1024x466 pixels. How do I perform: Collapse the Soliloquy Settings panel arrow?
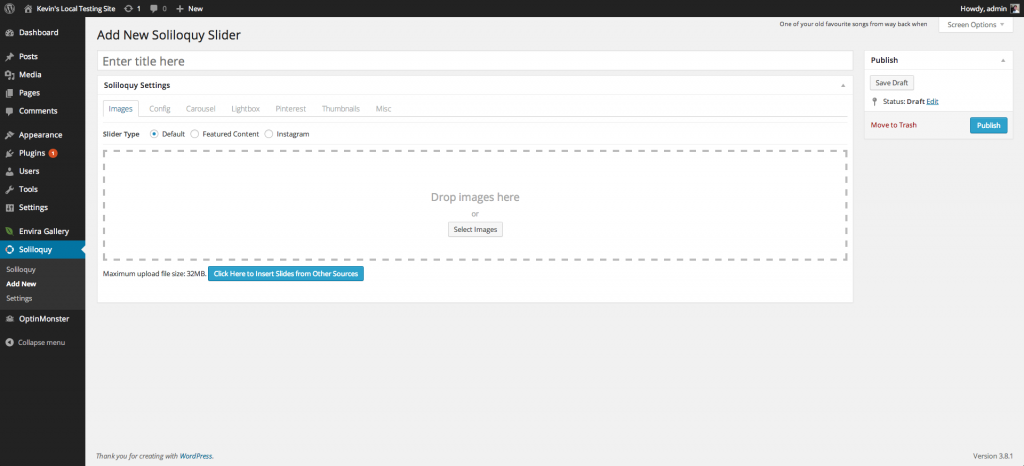coord(842,86)
